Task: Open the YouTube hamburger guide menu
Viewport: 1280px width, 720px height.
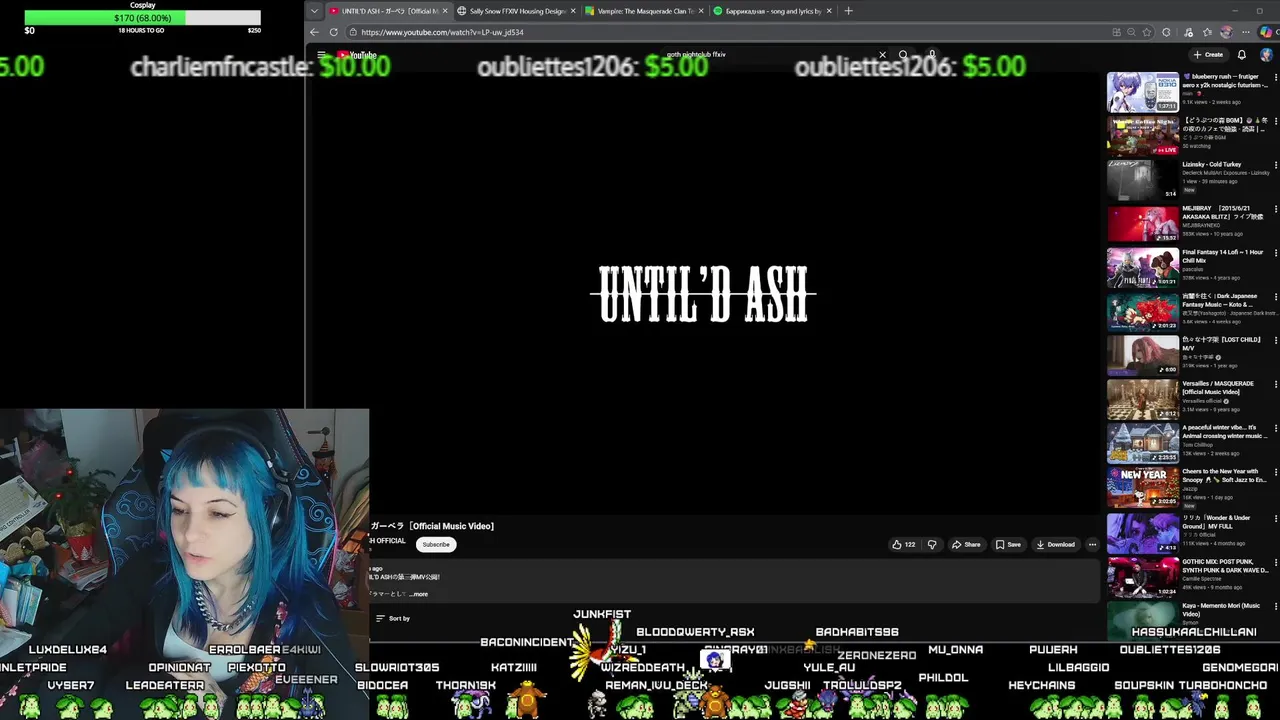Action: click(321, 55)
